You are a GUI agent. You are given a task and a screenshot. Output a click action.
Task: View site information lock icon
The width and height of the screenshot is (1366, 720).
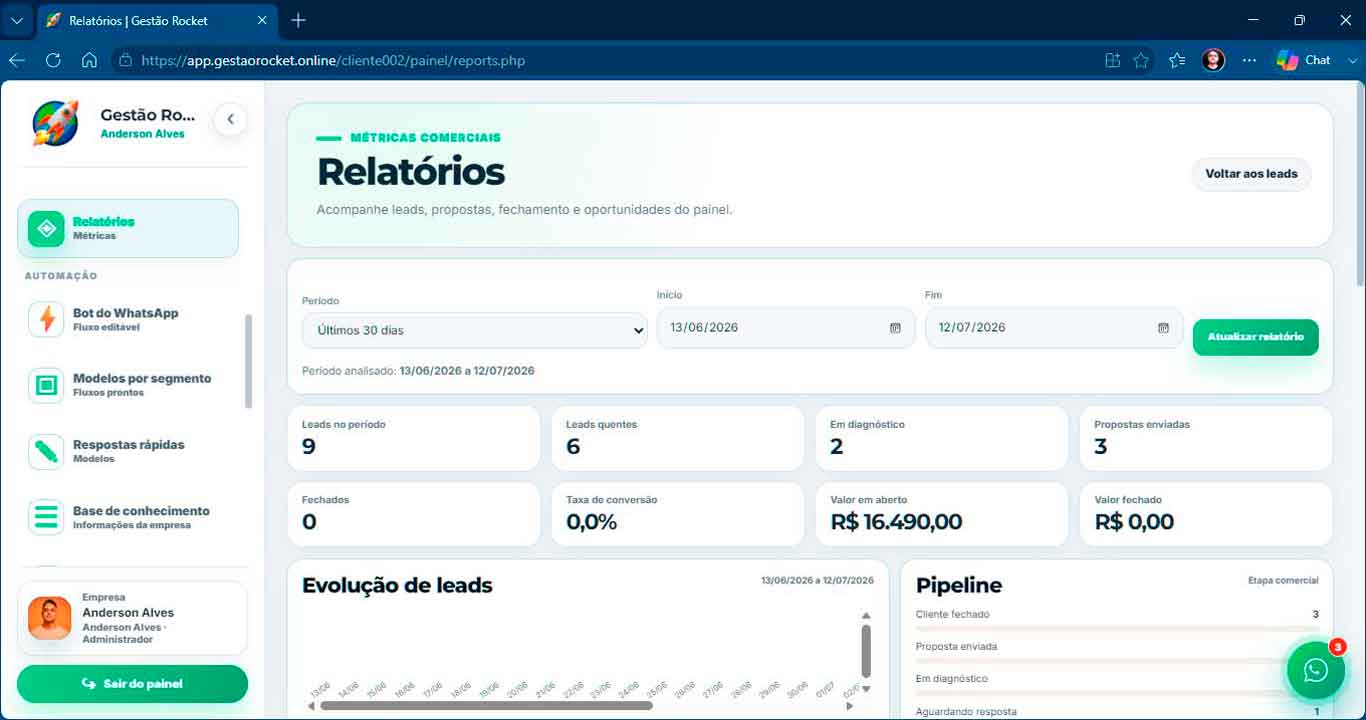[x=125, y=60]
